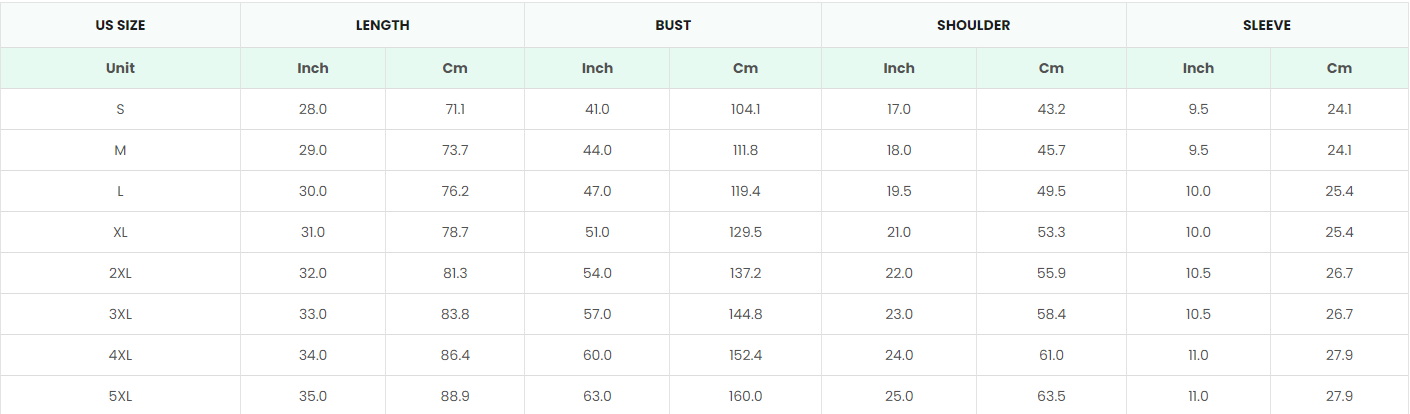The image size is (1410, 414).
Task: Click the 104.1 bust cm value
Action: (745, 109)
